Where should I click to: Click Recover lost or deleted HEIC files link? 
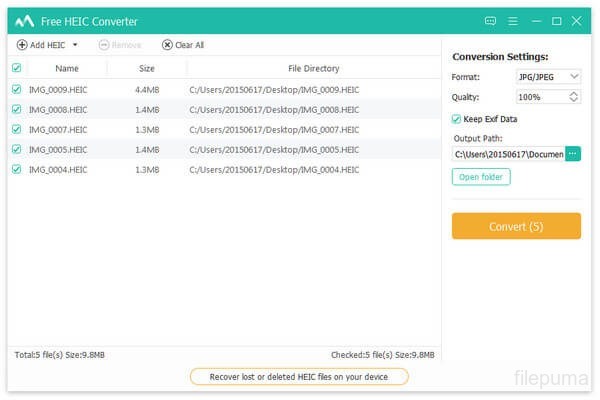click(x=299, y=377)
